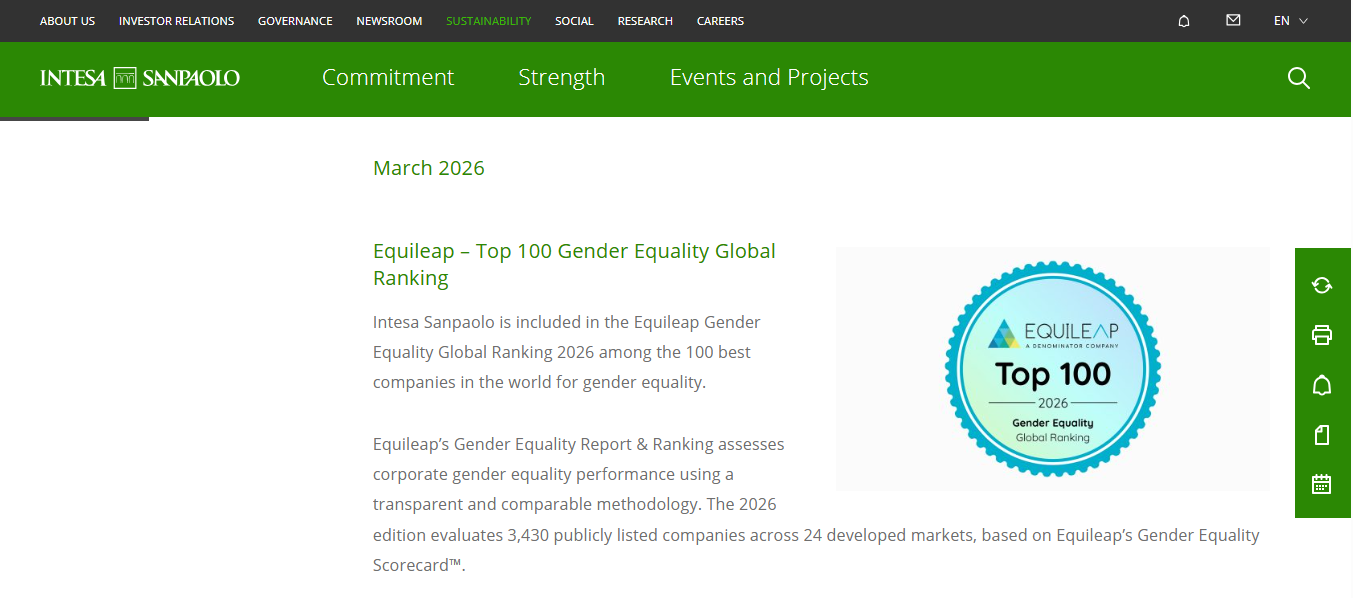Open the Commitment menu

388,78
